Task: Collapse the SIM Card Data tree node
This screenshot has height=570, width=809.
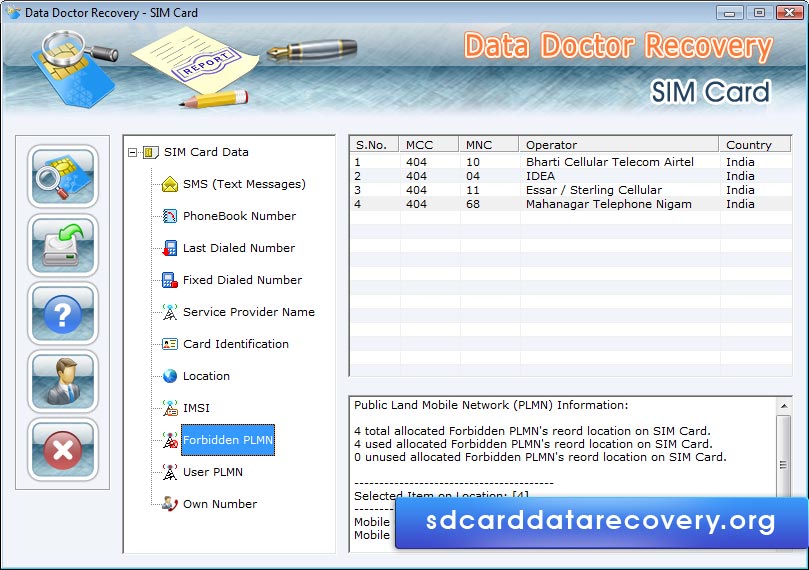Action: 133,152
